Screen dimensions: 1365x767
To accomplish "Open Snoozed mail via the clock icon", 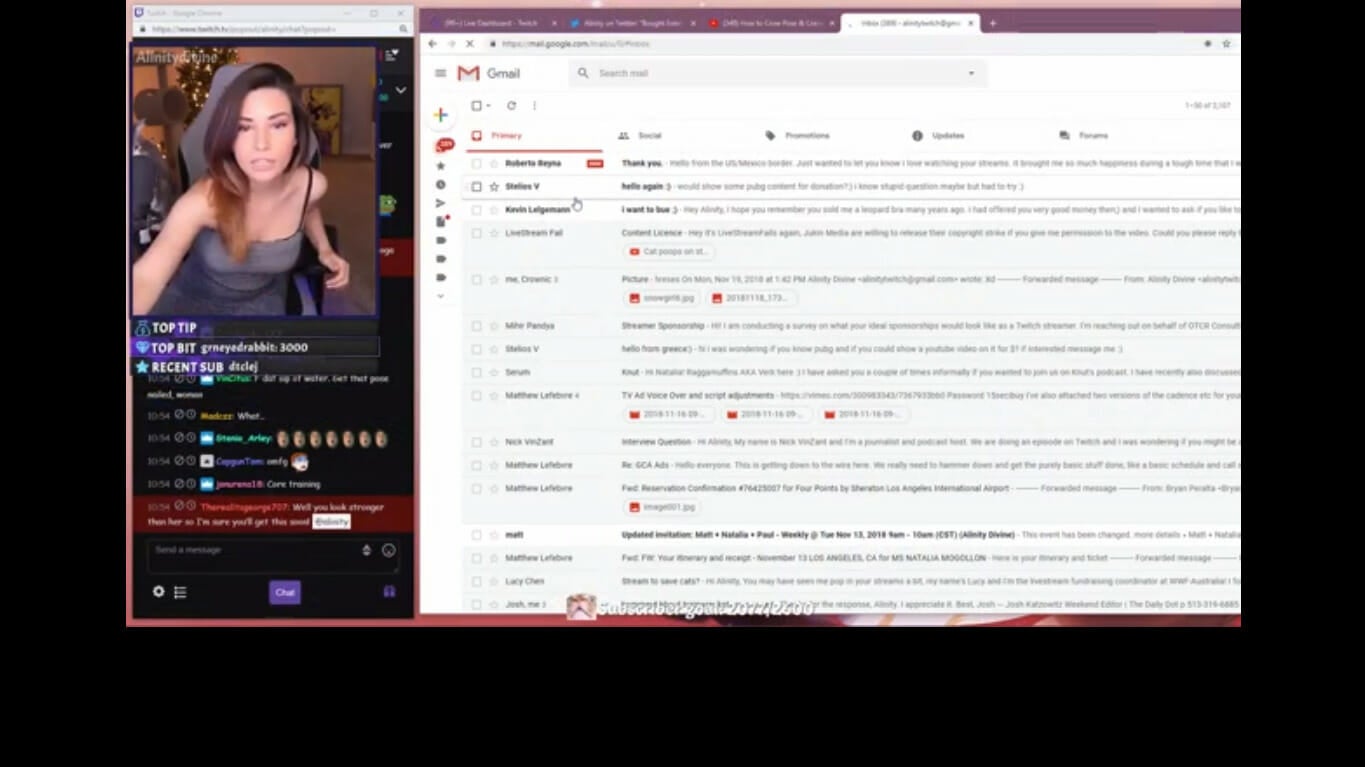I will tap(440, 184).
